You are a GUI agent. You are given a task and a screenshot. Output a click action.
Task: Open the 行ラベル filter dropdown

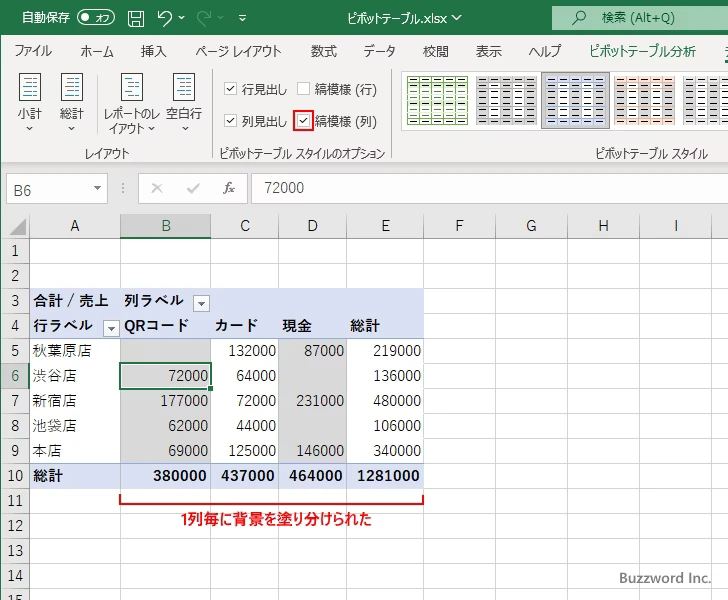[x=111, y=328]
